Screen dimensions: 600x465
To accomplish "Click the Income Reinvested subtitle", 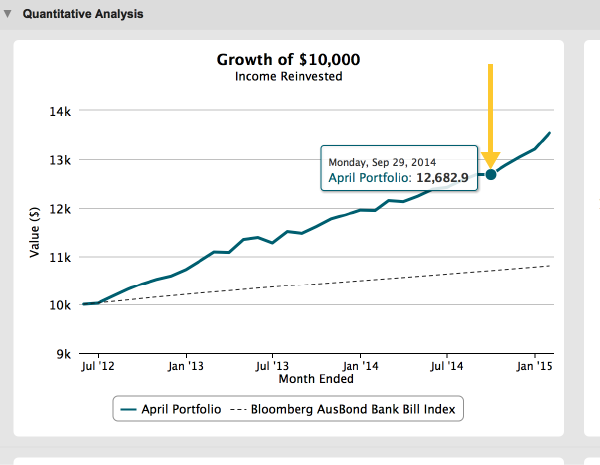I will [x=288, y=76].
